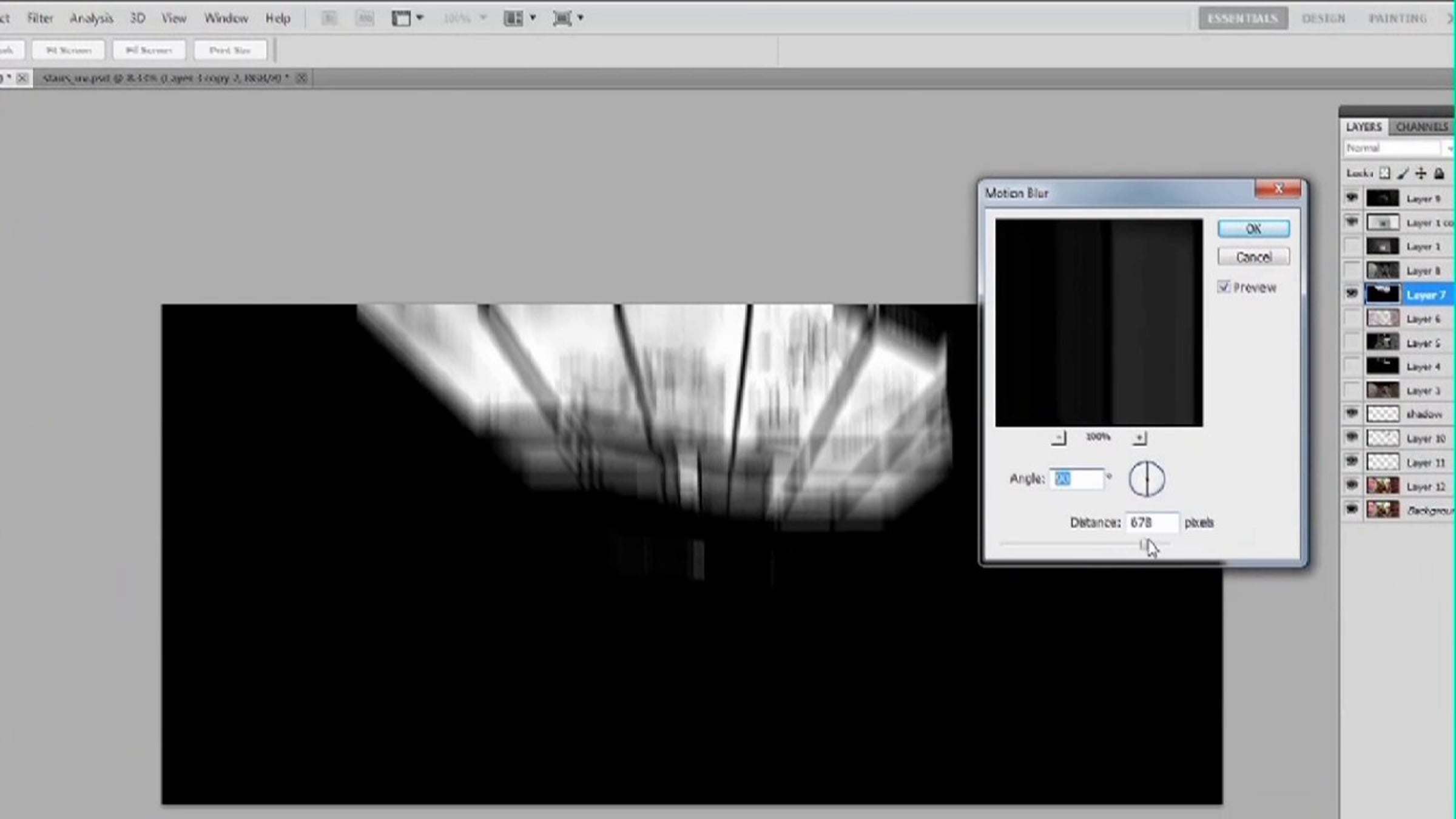Switch to the Channels tab
1456x819 pixels.
pos(1421,127)
